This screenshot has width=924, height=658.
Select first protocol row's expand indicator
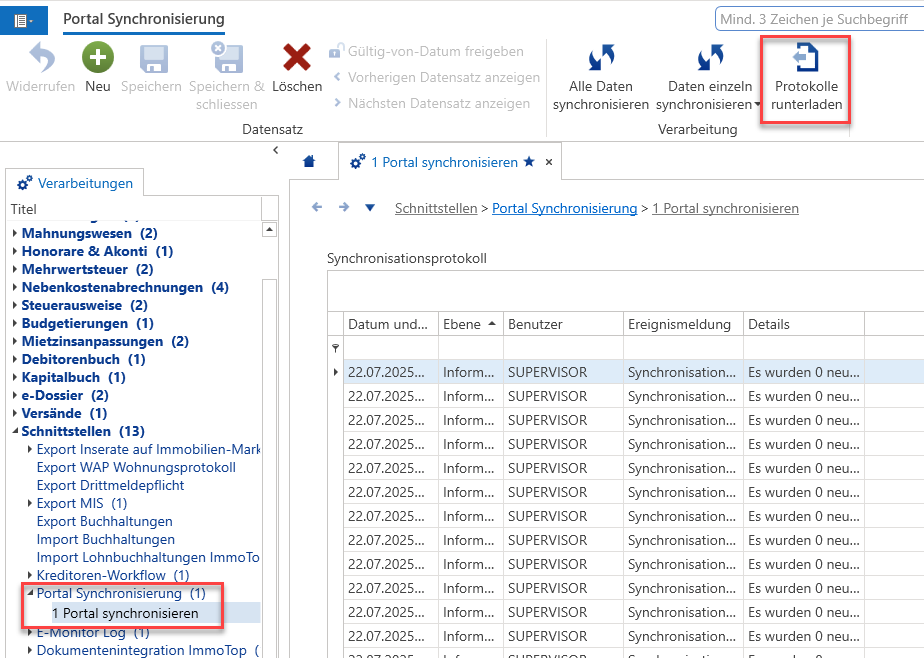[x=335, y=372]
